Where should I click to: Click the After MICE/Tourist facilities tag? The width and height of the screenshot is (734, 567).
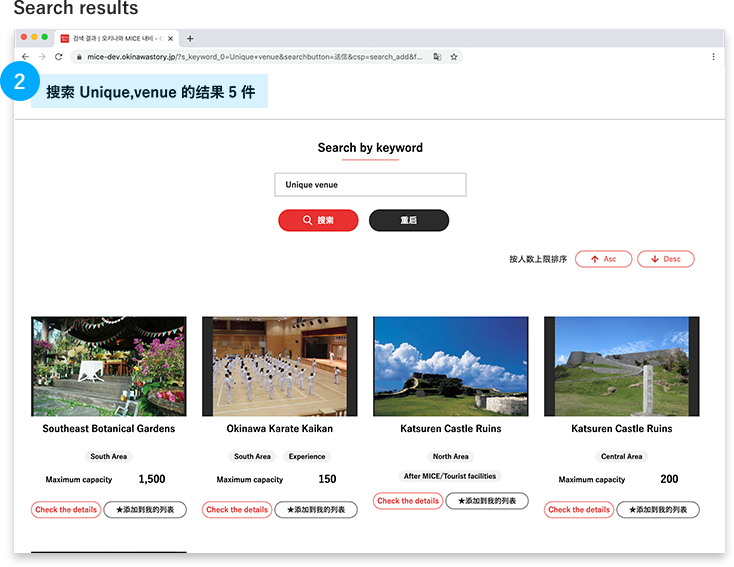pos(450,476)
